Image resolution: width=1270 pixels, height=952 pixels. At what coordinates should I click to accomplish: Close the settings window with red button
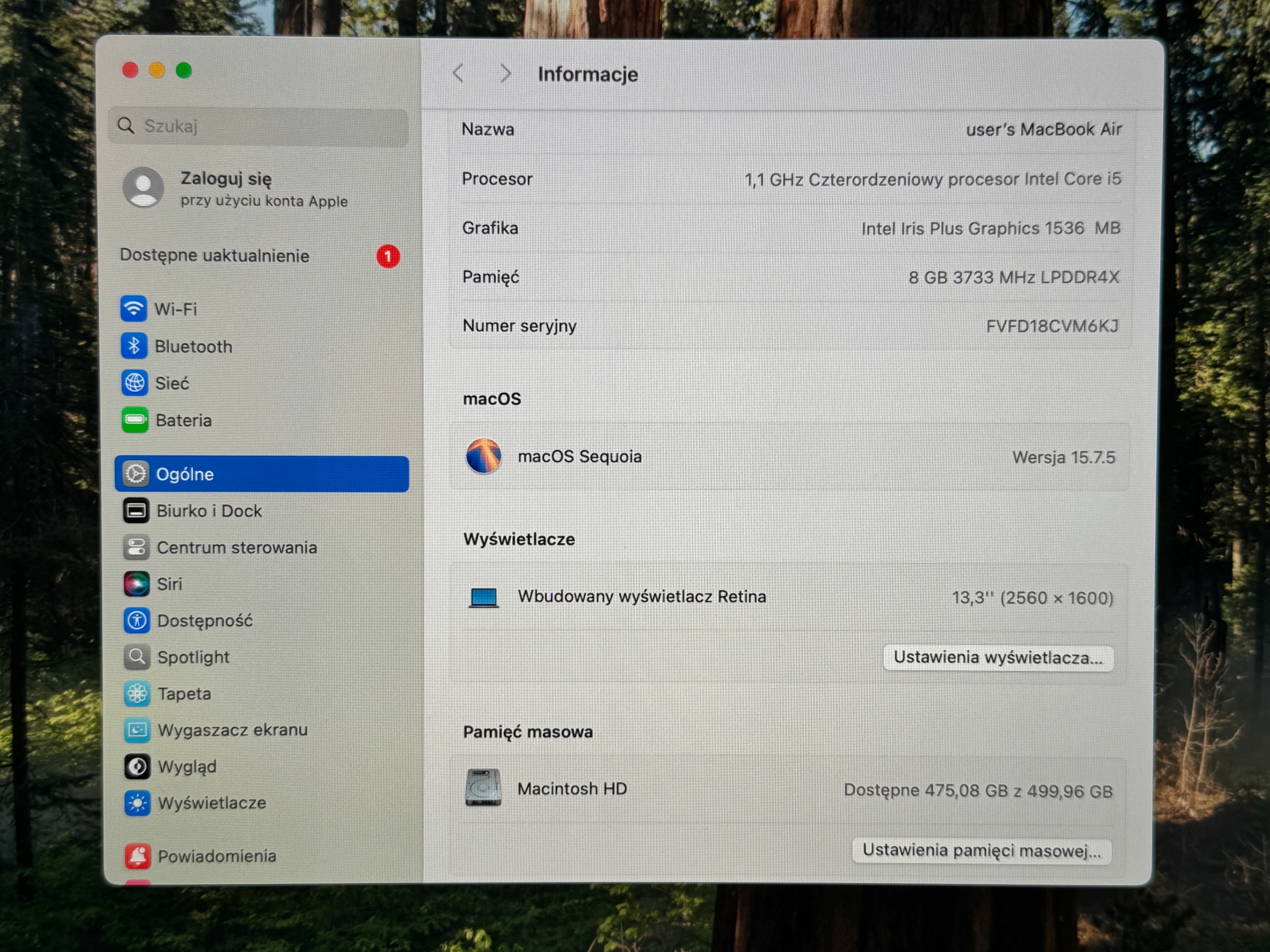point(130,70)
